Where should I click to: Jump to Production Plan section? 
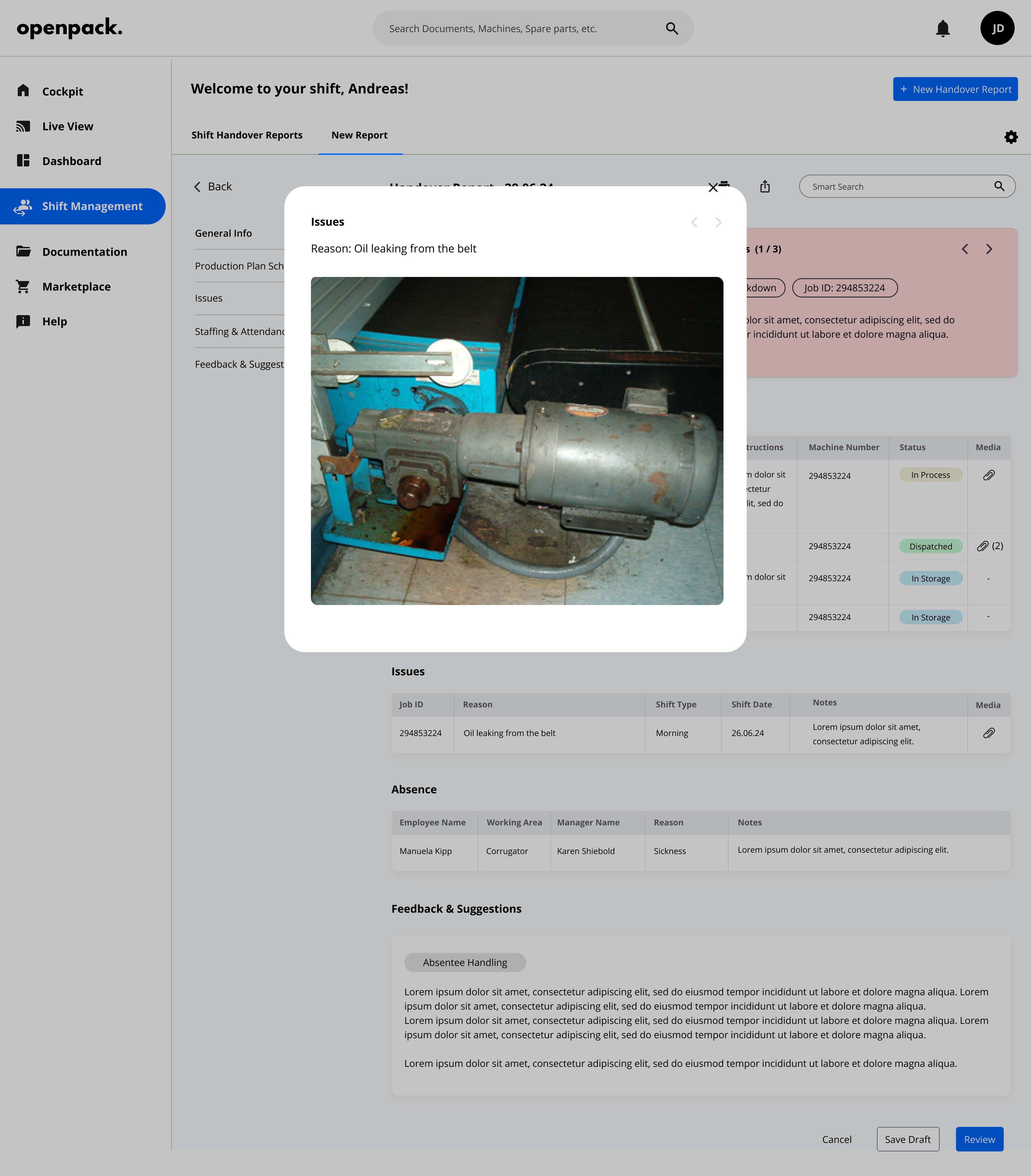(x=239, y=266)
